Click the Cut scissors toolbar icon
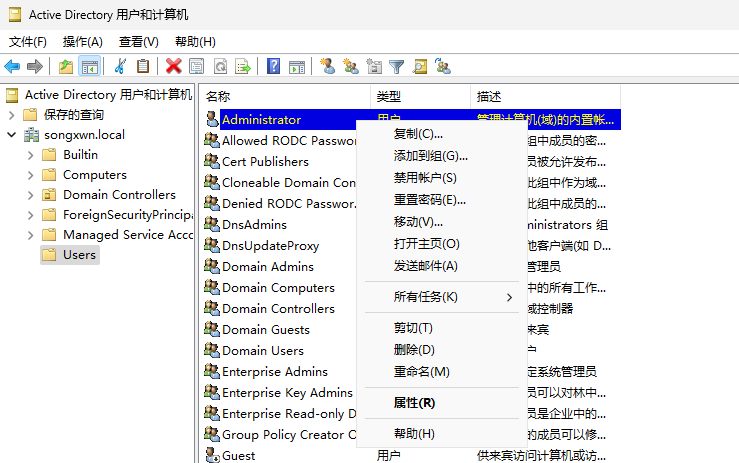The image size is (739, 463). [120, 67]
